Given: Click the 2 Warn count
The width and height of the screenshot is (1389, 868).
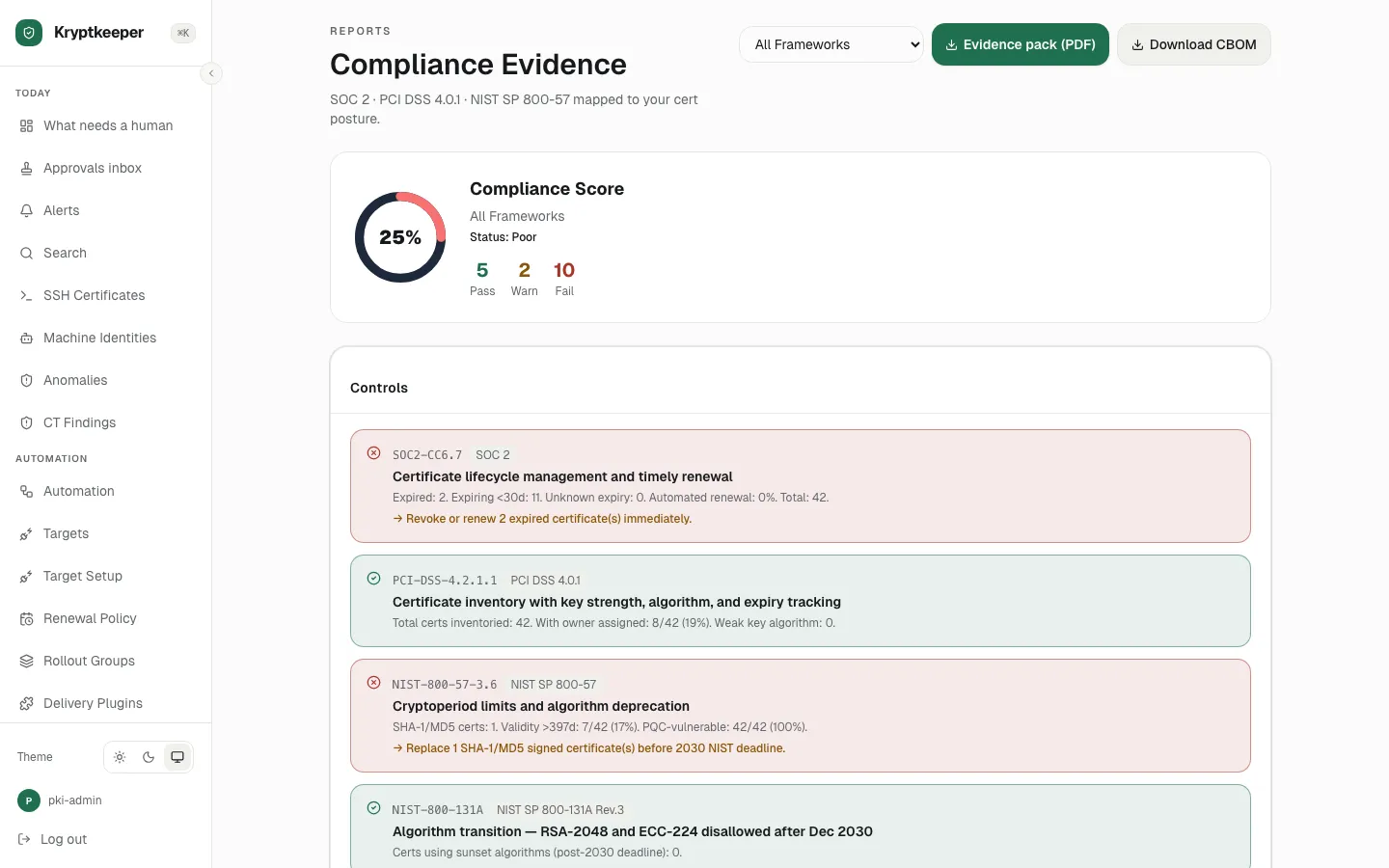Looking at the screenshot, I should click(525, 278).
